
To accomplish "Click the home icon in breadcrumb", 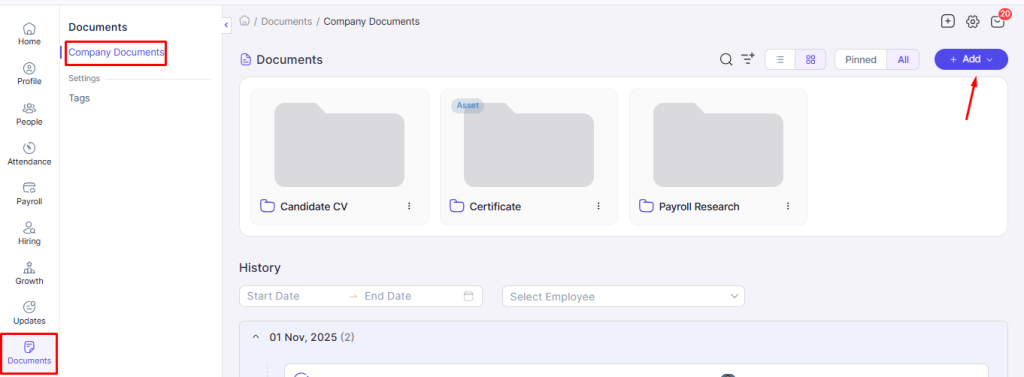I will [x=245, y=21].
